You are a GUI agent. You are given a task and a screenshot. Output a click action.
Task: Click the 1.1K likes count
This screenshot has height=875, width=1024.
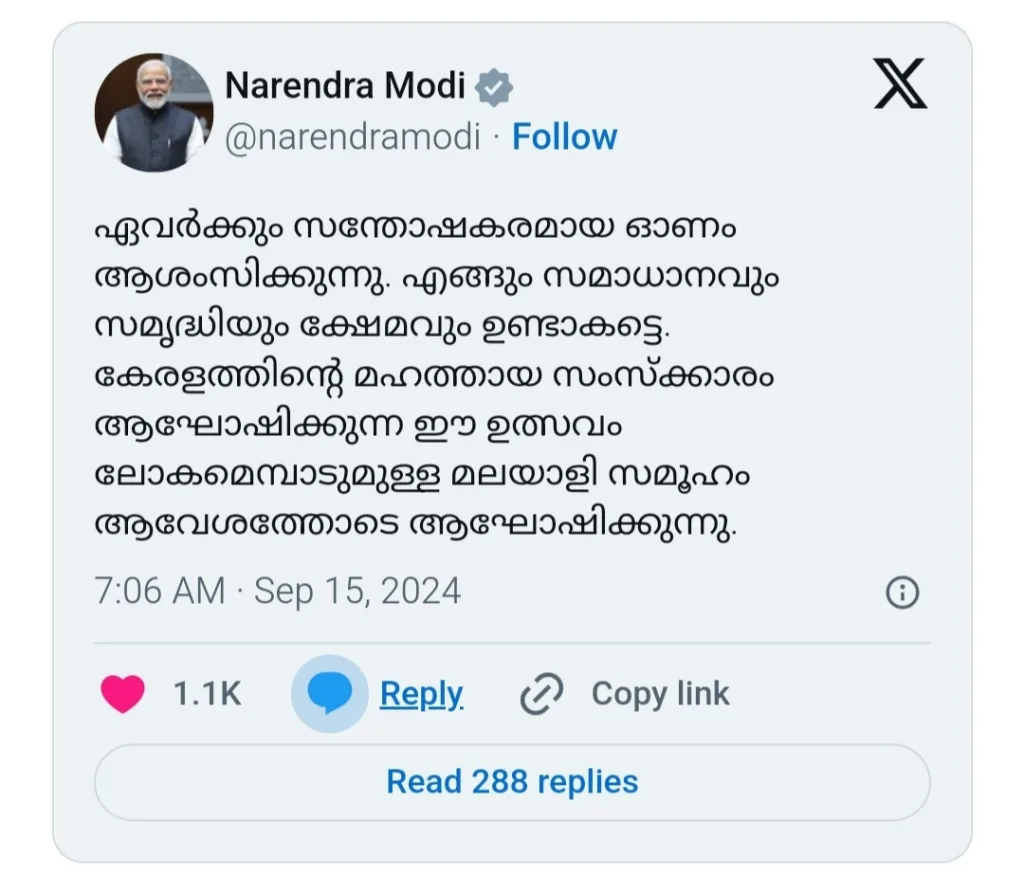coord(207,694)
